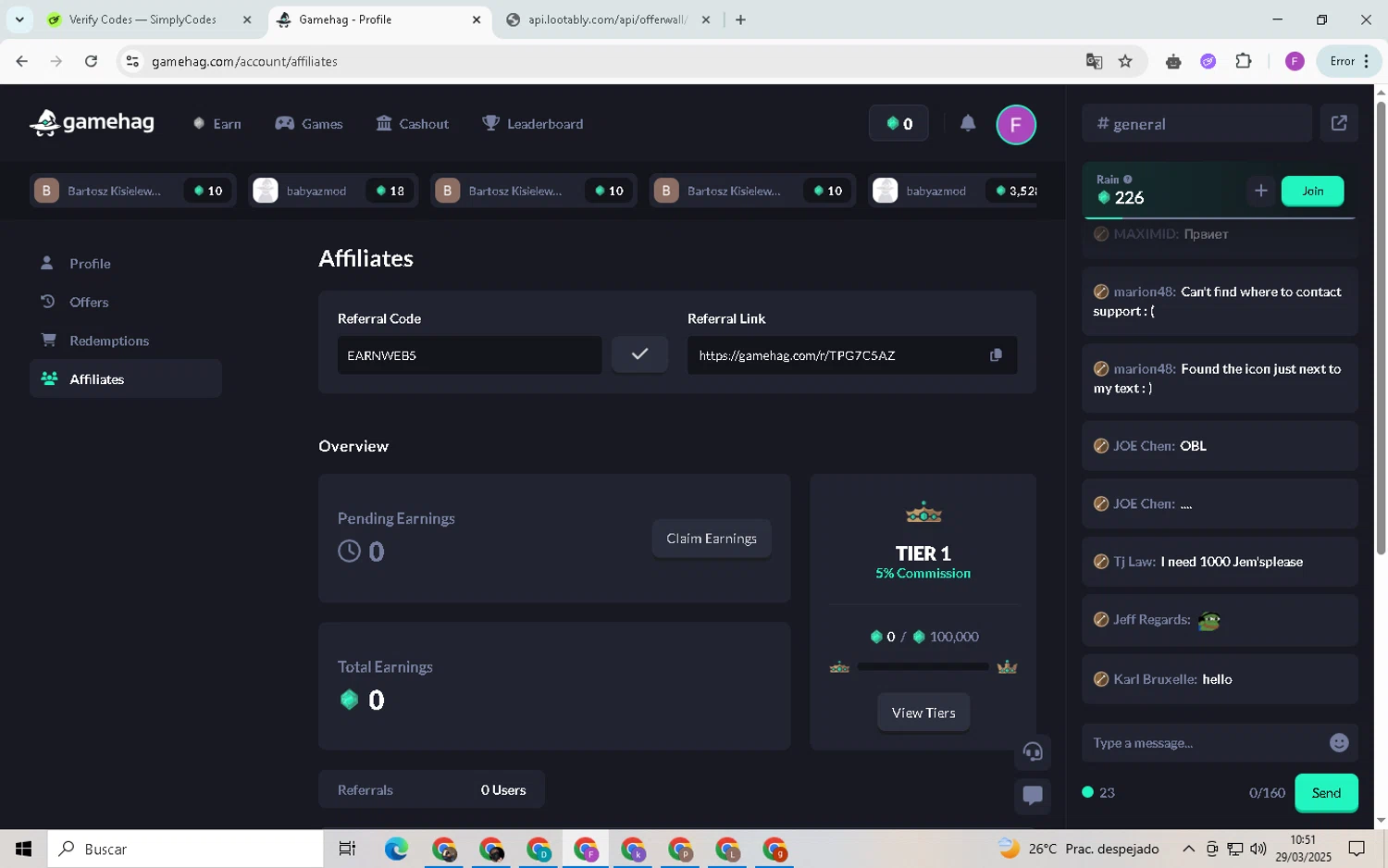Open the purple F profile avatar
This screenshot has height=868, width=1388.
(1016, 124)
